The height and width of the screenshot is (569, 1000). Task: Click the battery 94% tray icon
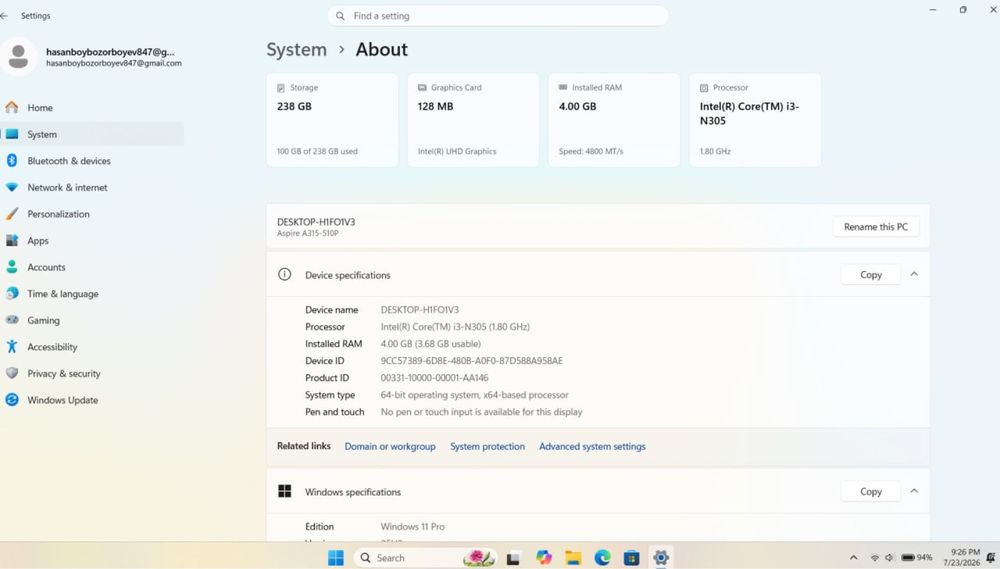click(916, 558)
